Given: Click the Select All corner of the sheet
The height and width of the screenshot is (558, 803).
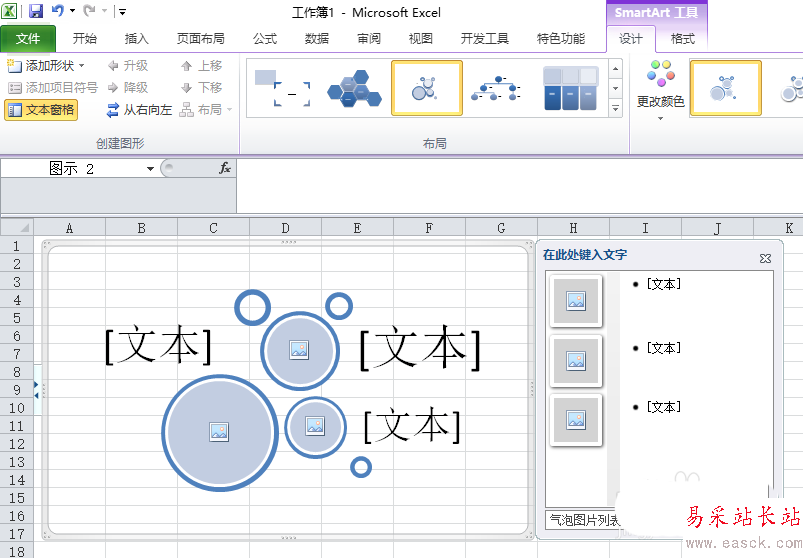Looking at the screenshot, I should 17,227.
